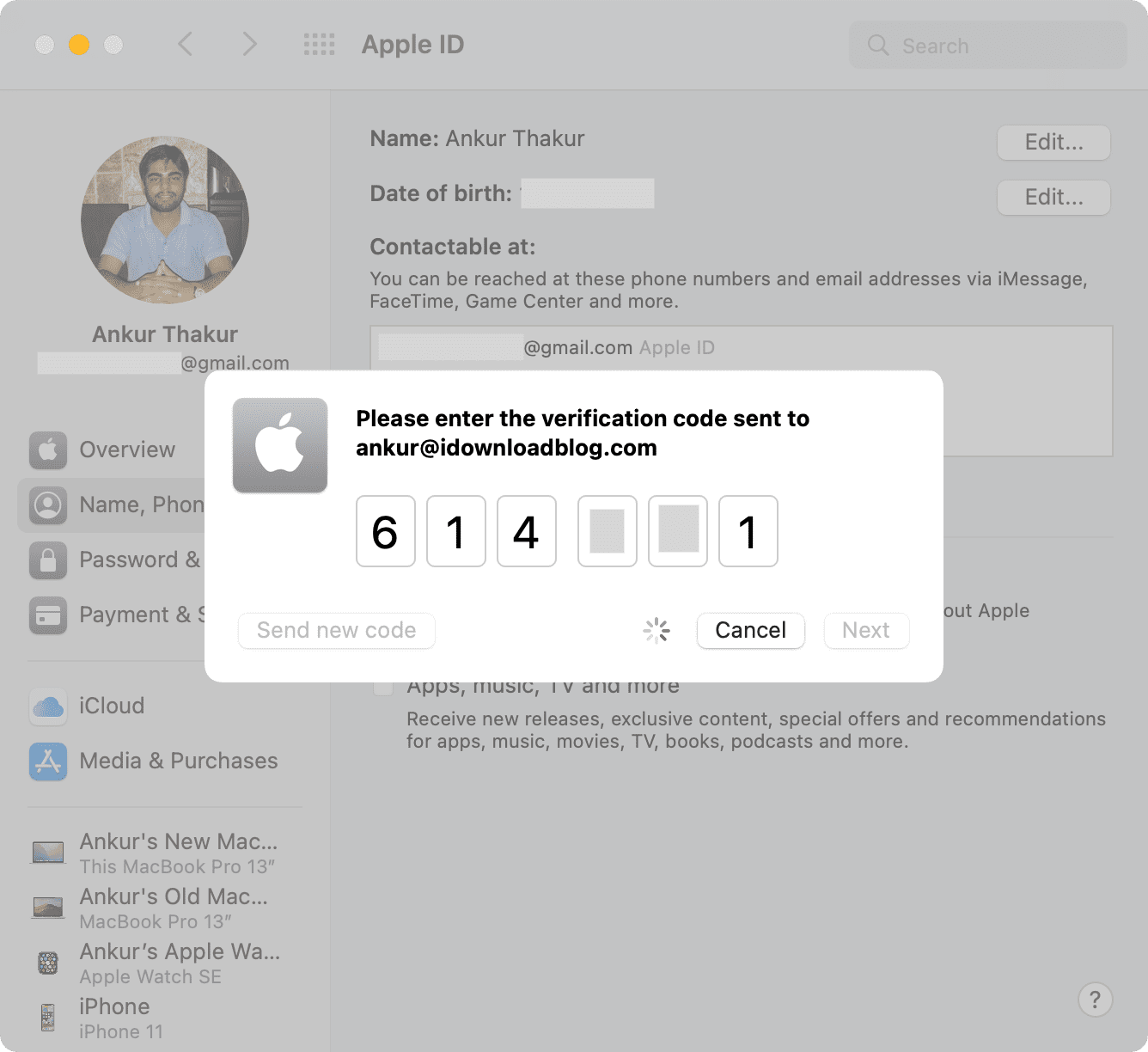The height and width of the screenshot is (1052, 1148).
Task: Select the fourth verification digit box
Action: tap(608, 531)
